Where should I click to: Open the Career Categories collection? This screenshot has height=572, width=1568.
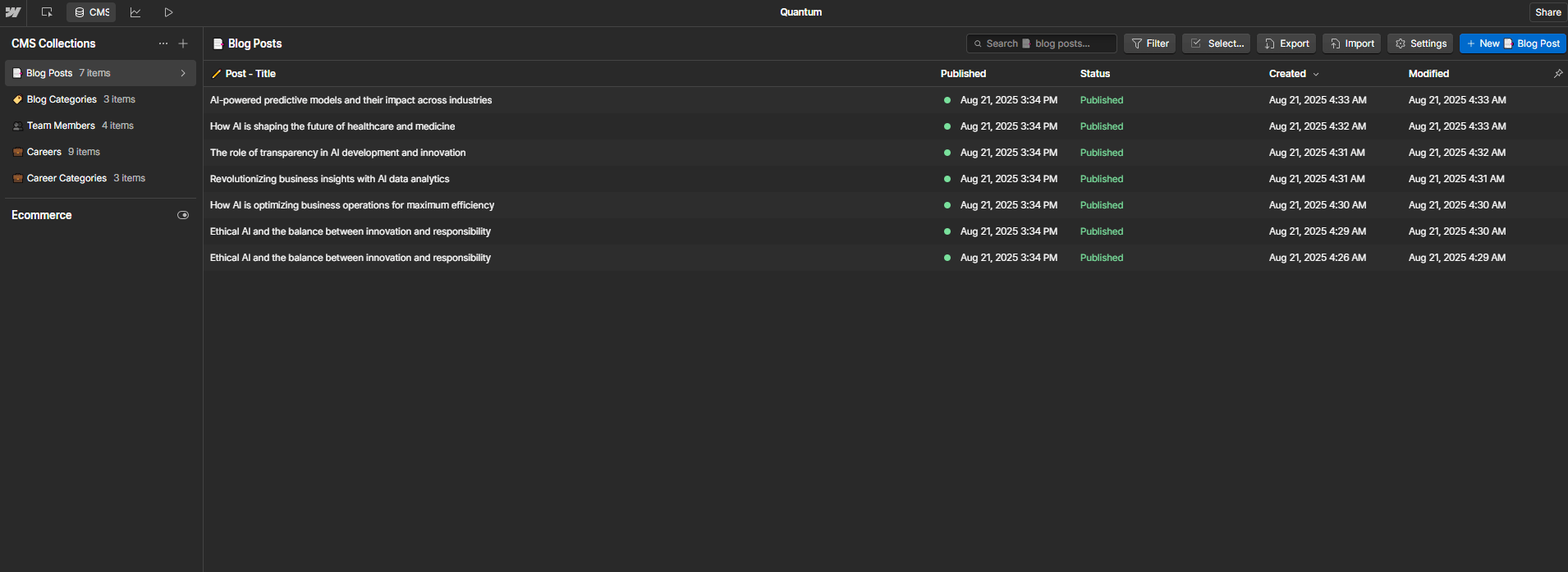click(100, 178)
